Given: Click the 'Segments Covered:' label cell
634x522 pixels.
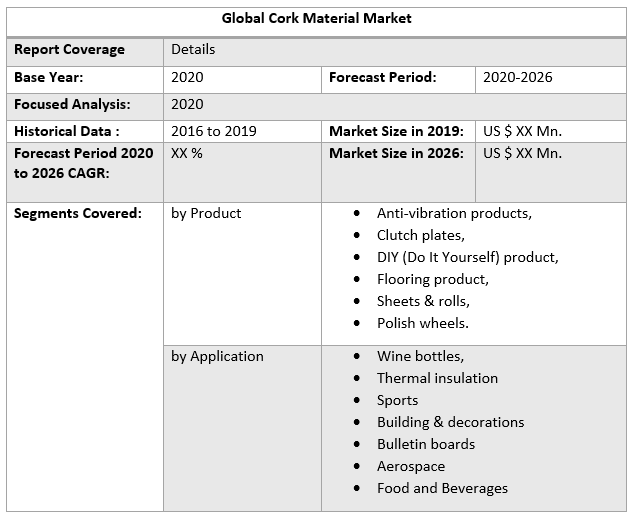Looking at the screenshot, I should (77, 213).
